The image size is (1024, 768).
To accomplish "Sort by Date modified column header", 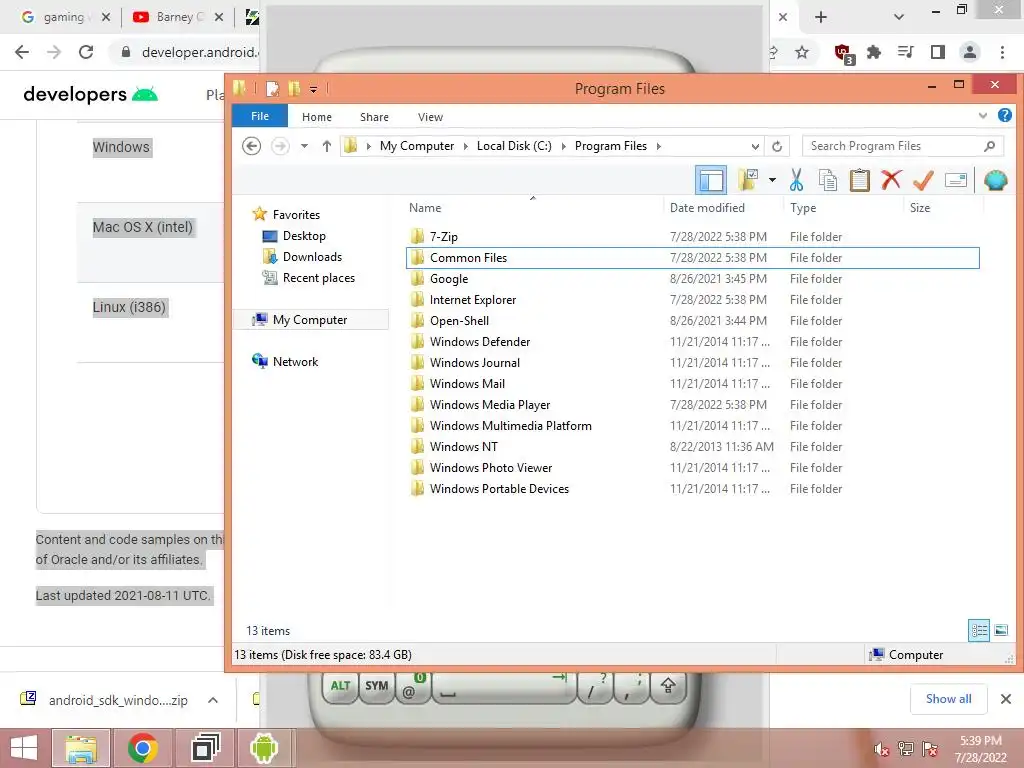I will coord(707,208).
